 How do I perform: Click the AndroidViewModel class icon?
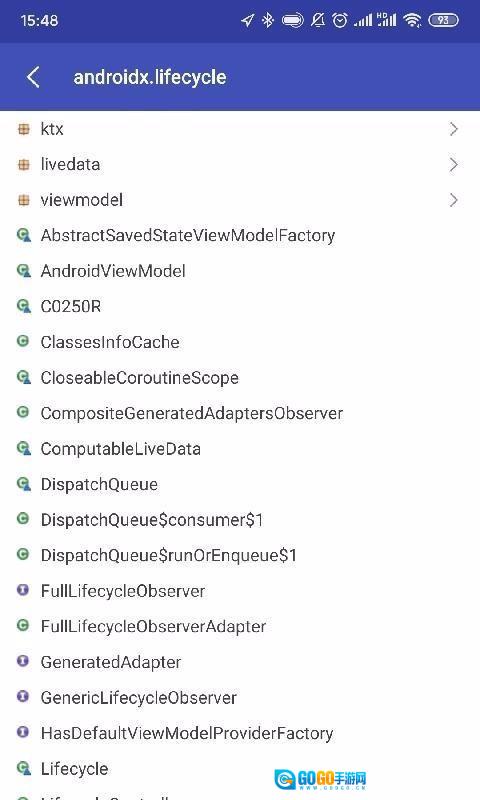tap(23, 271)
